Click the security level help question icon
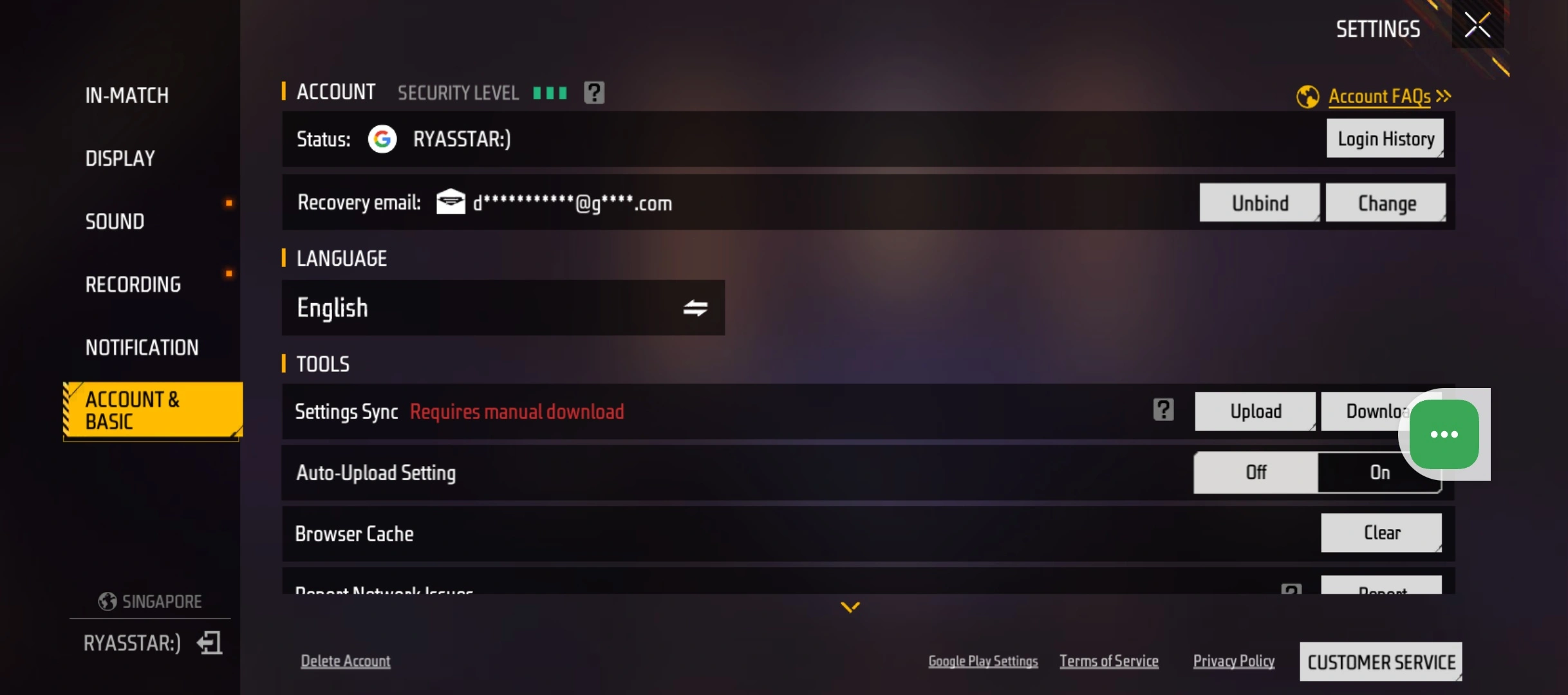Viewport: 1568px width, 695px height. click(593, 93)
